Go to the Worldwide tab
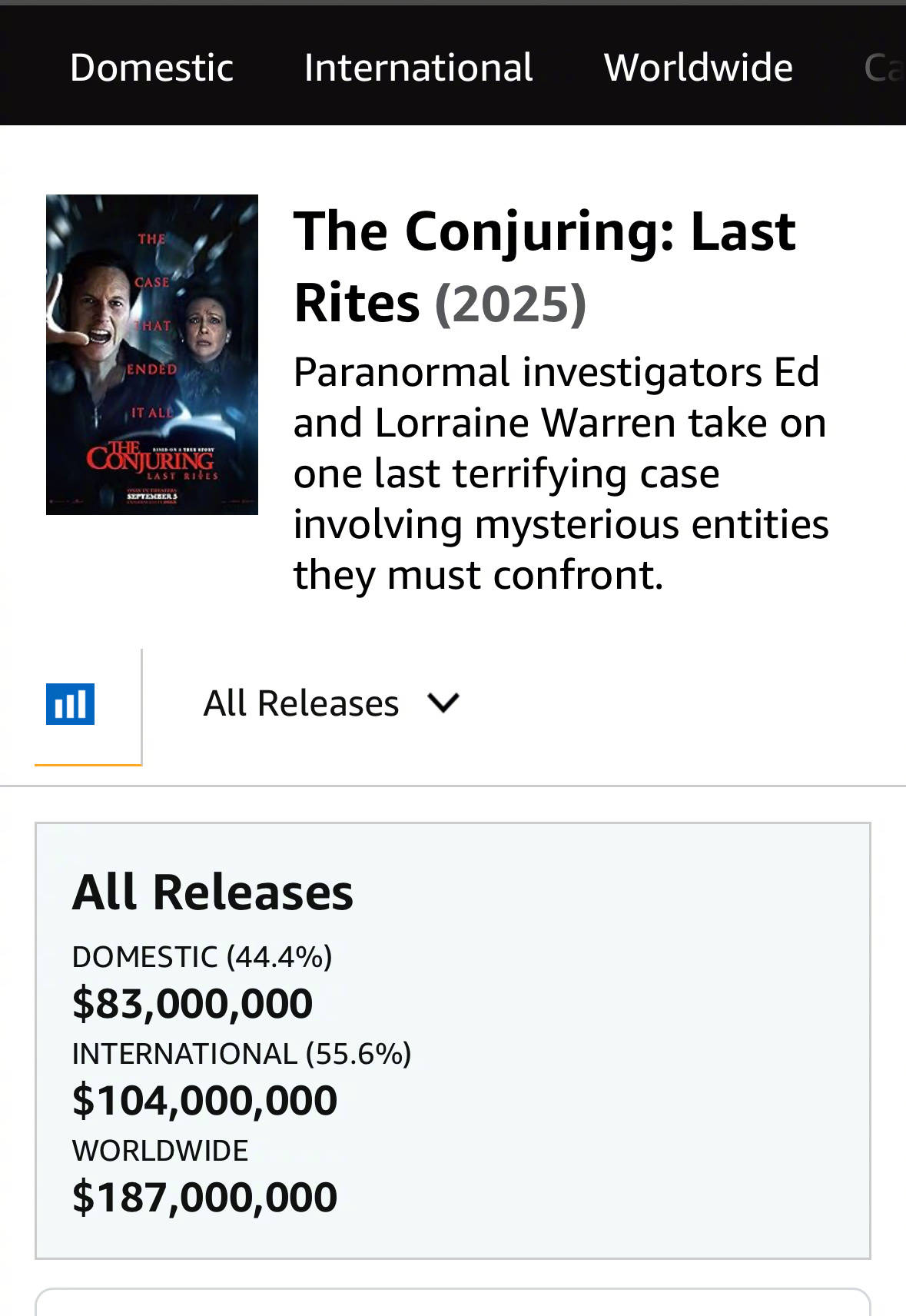 tap(698, 68)
